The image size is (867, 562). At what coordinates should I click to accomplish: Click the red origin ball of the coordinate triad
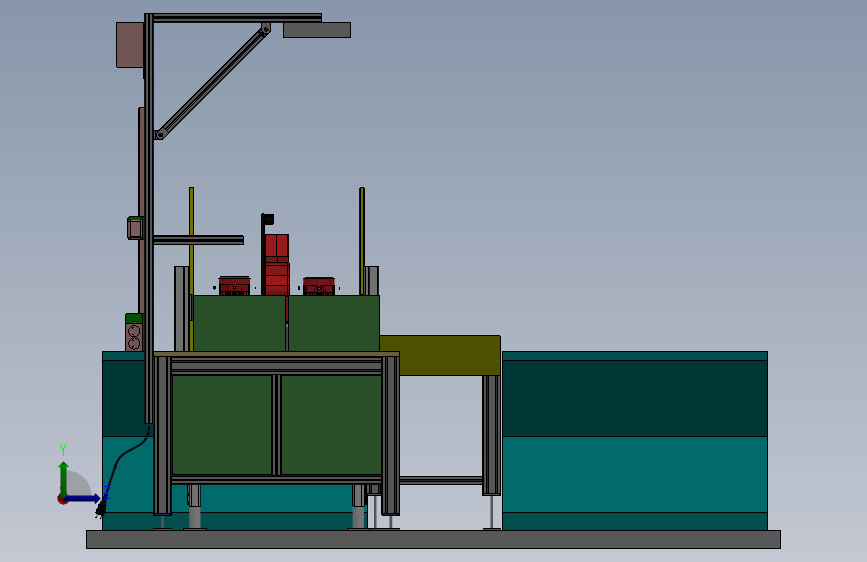pos(62,499)
